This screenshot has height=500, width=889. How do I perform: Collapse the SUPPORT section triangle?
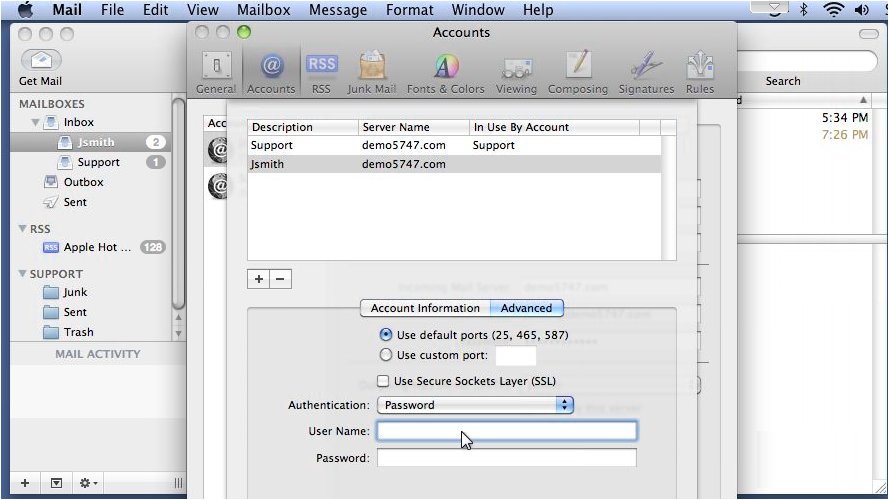click(x=23, y=273)
